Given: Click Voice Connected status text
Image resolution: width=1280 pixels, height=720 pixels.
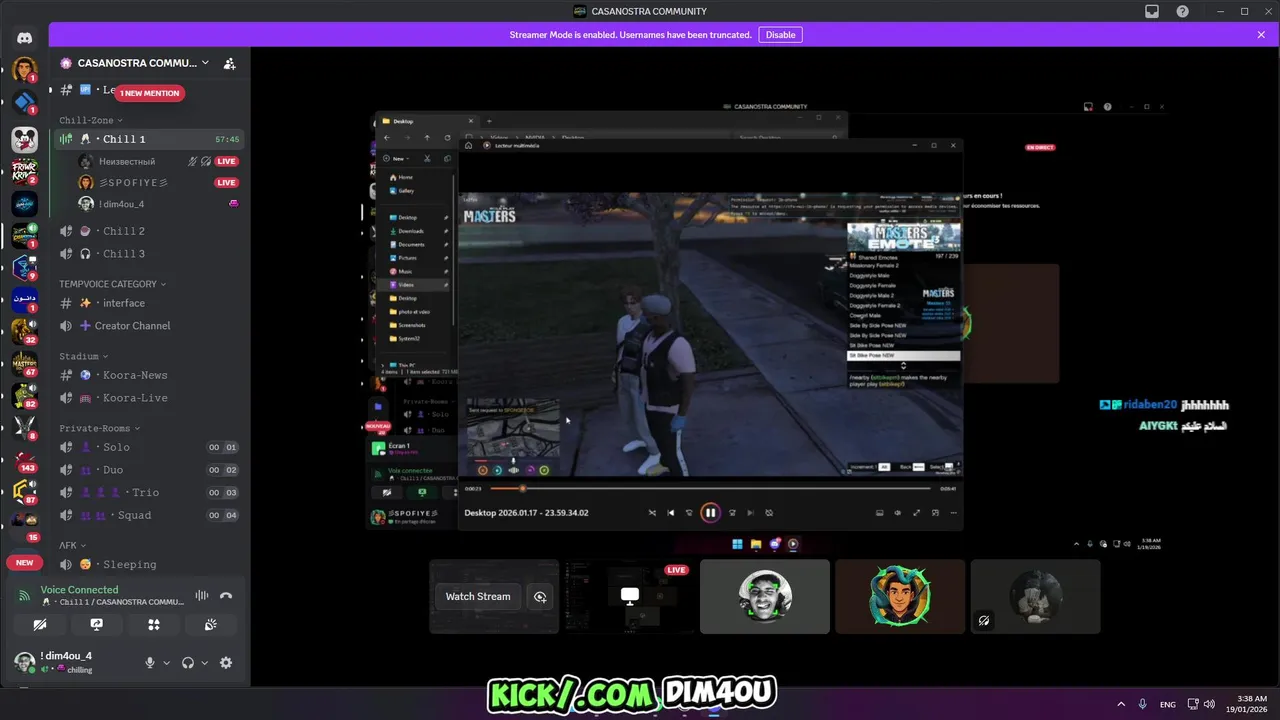Looking at the screenshot, I should [79, 590].
